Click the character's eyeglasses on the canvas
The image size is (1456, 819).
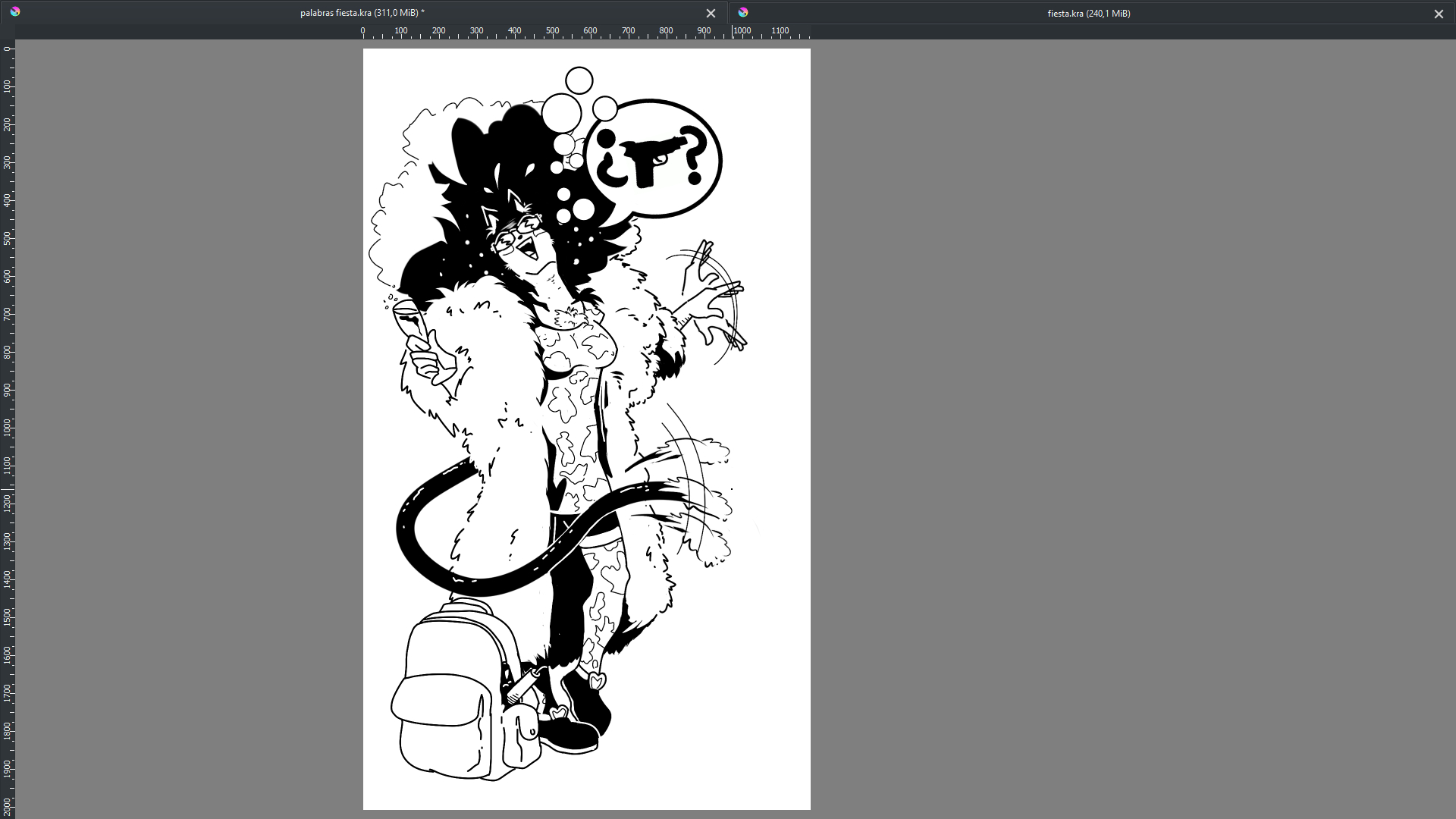pos(517,233)
